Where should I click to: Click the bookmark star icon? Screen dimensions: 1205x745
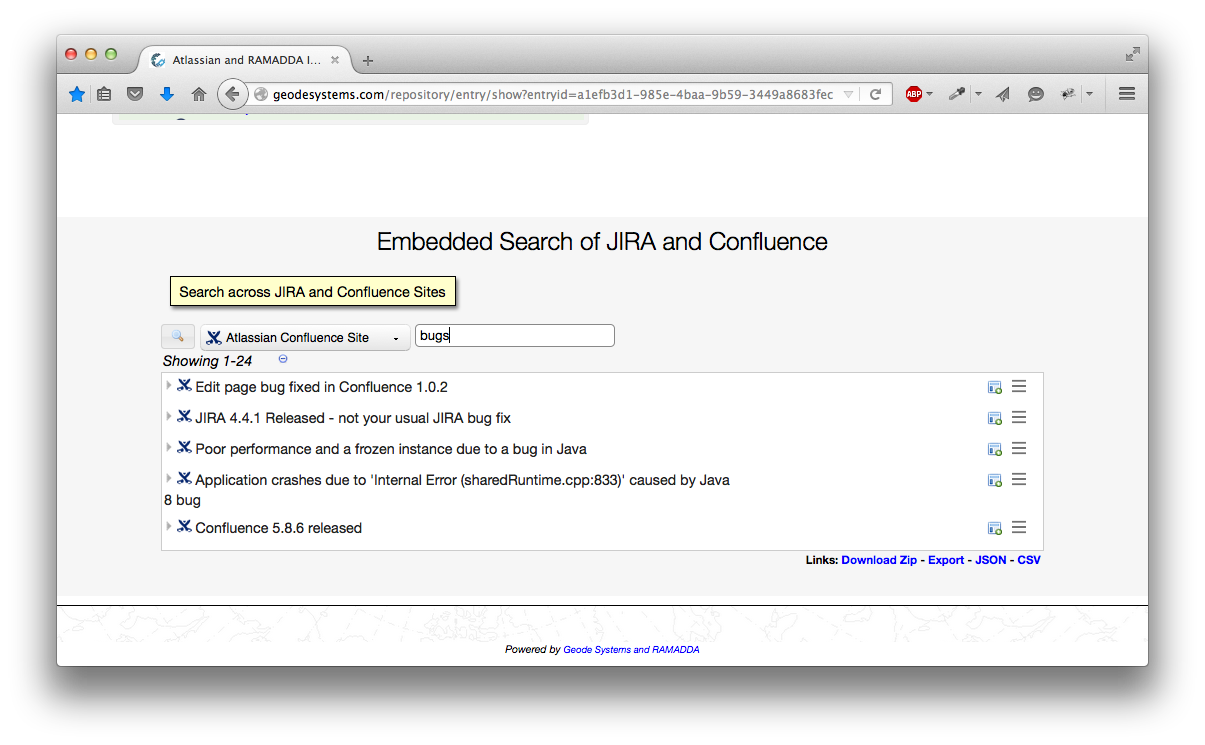(x=77, y=94)
